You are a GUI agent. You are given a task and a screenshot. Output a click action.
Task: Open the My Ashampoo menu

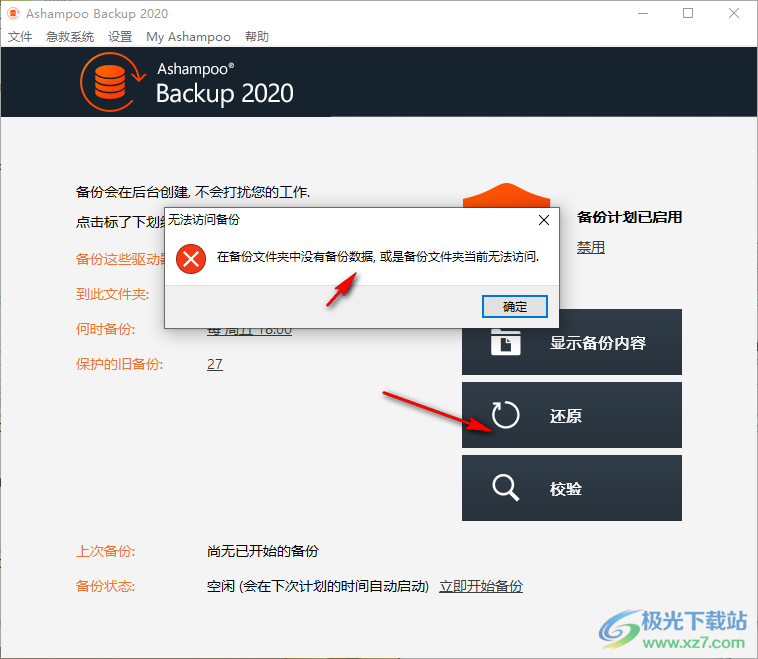click(x=189, y=37)
